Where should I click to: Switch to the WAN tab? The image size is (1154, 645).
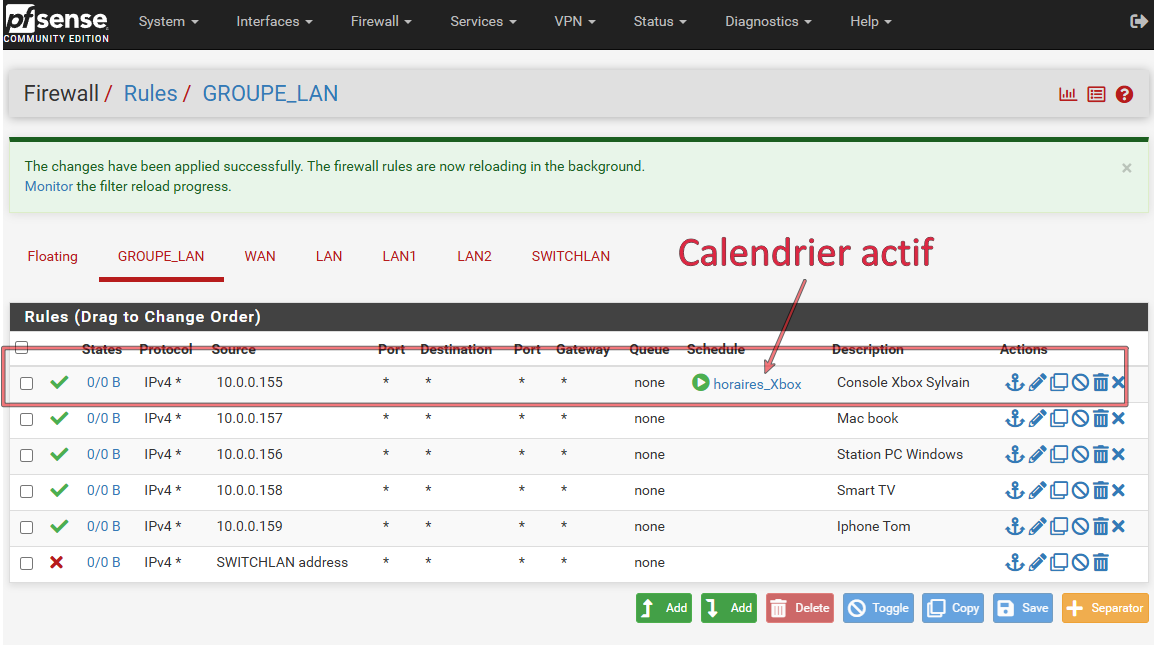click(x=260, y=256)
